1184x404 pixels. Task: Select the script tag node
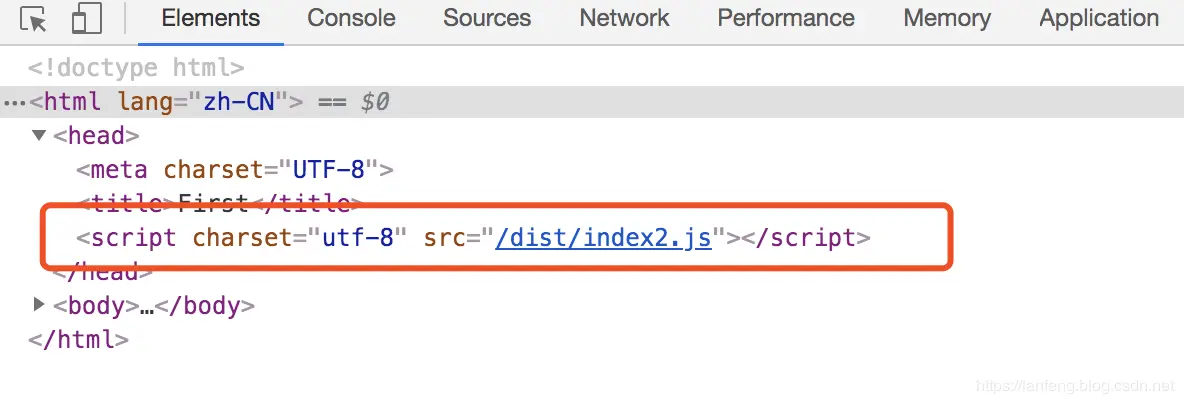coord(473,238)
